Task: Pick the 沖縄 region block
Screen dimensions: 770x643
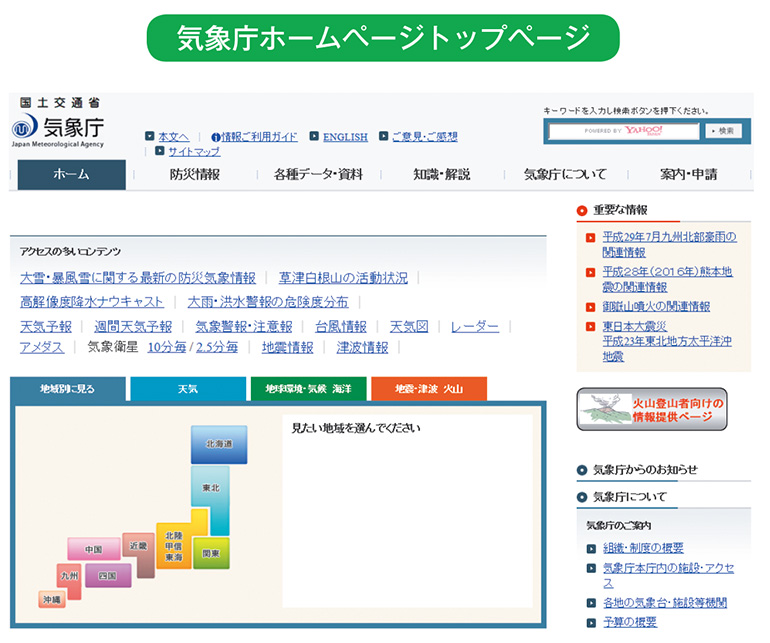Action: 51,599
